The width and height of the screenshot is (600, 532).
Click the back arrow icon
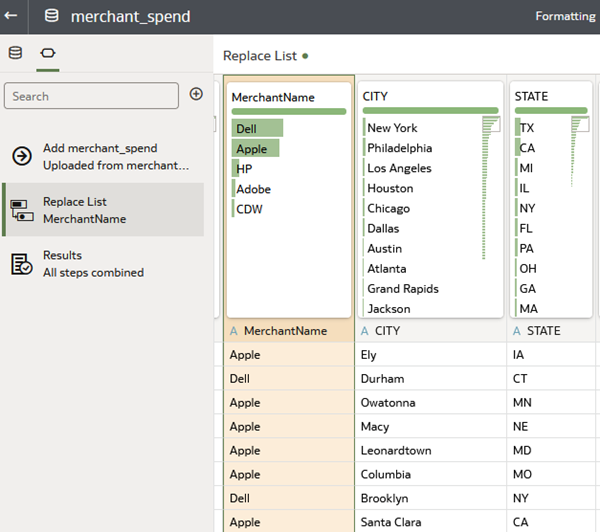coord(12,16)
